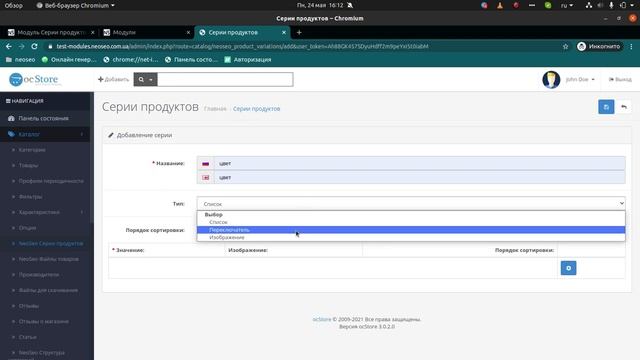Open chrome://net-i... bookmark
This screenshot has width=640, height=360.
click(131, 60)
